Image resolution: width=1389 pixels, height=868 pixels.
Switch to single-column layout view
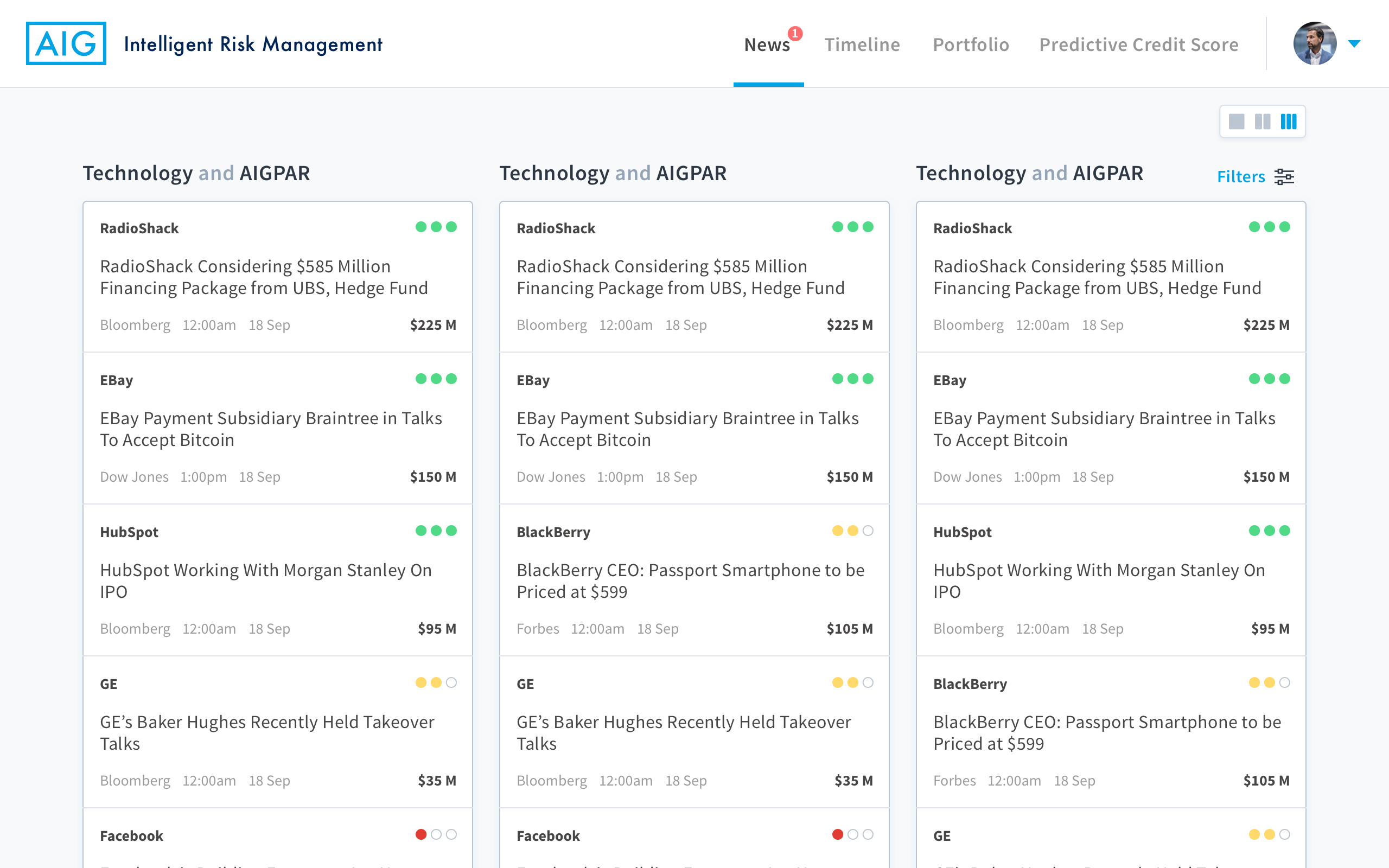pos(1237,122)
